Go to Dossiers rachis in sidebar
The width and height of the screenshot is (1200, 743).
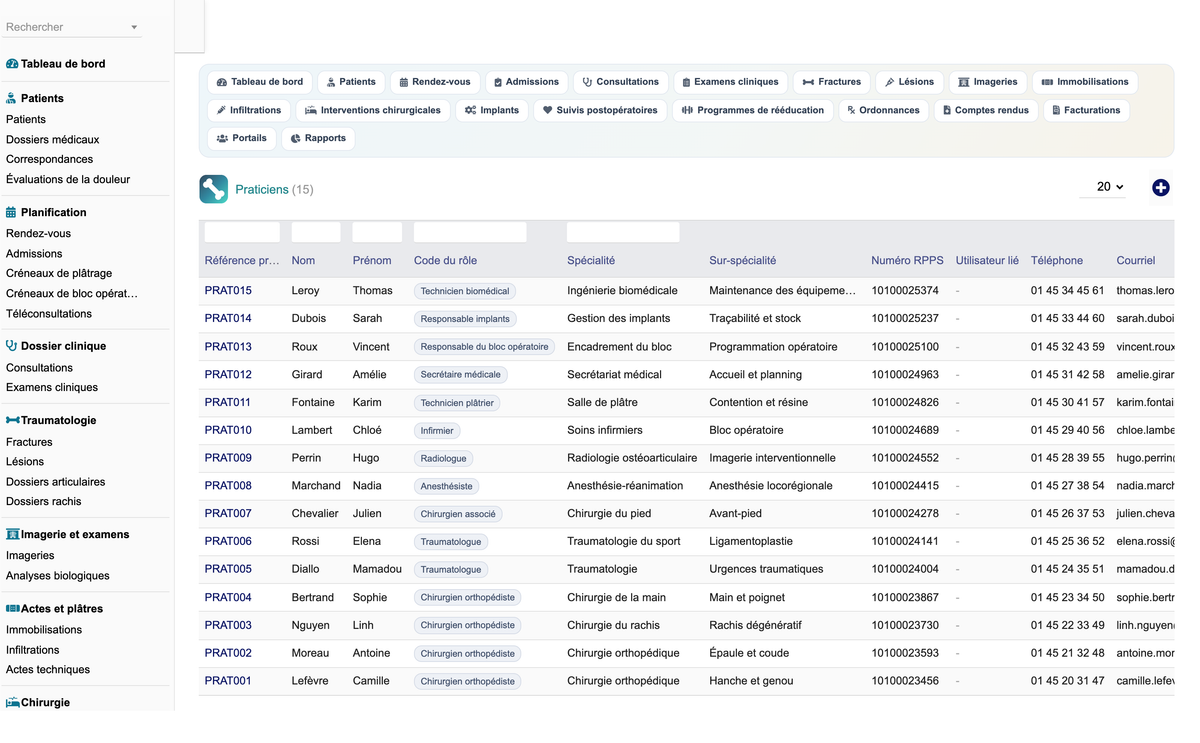[x=44, y=502]
